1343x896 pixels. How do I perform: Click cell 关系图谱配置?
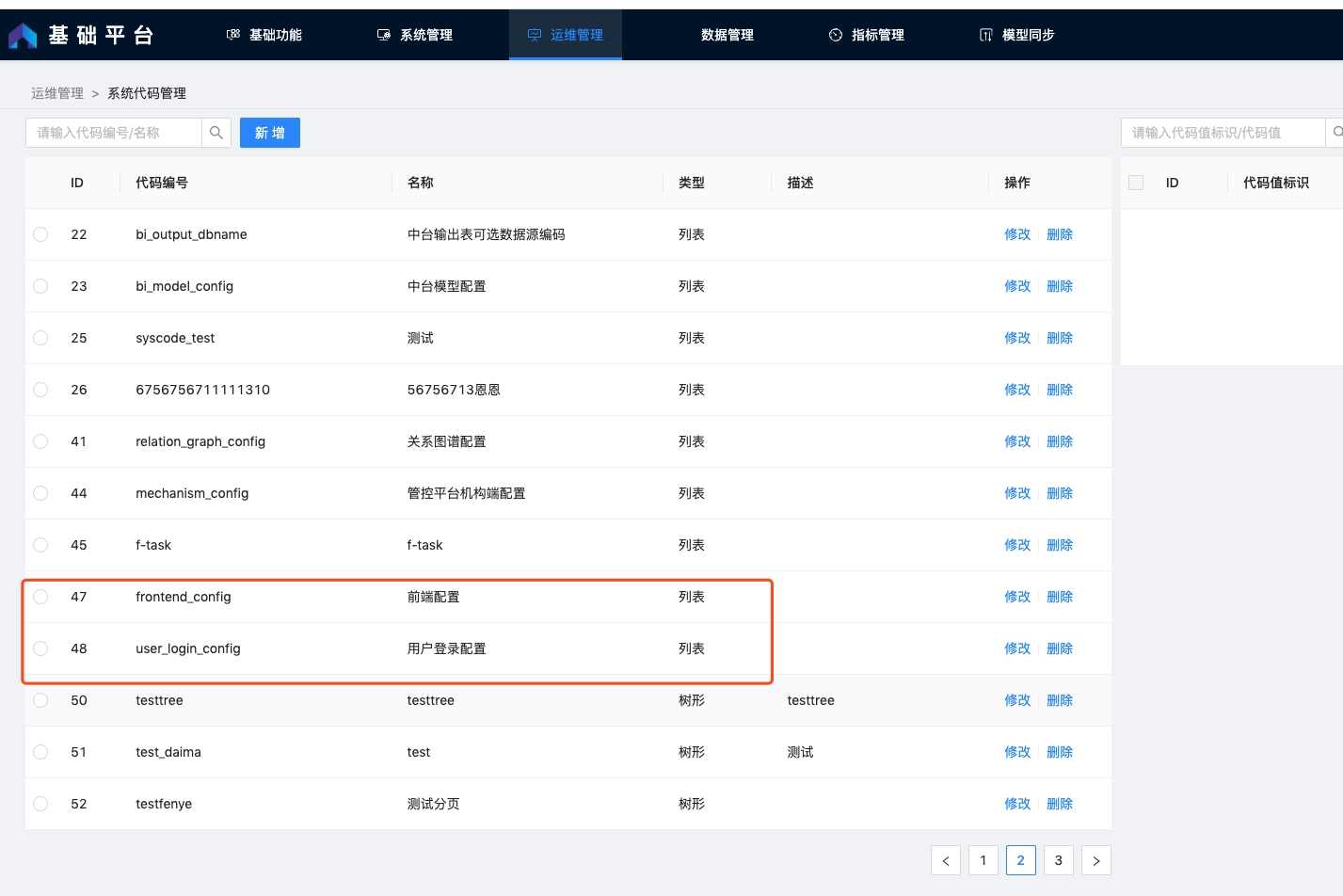click(x=447, y=441)
